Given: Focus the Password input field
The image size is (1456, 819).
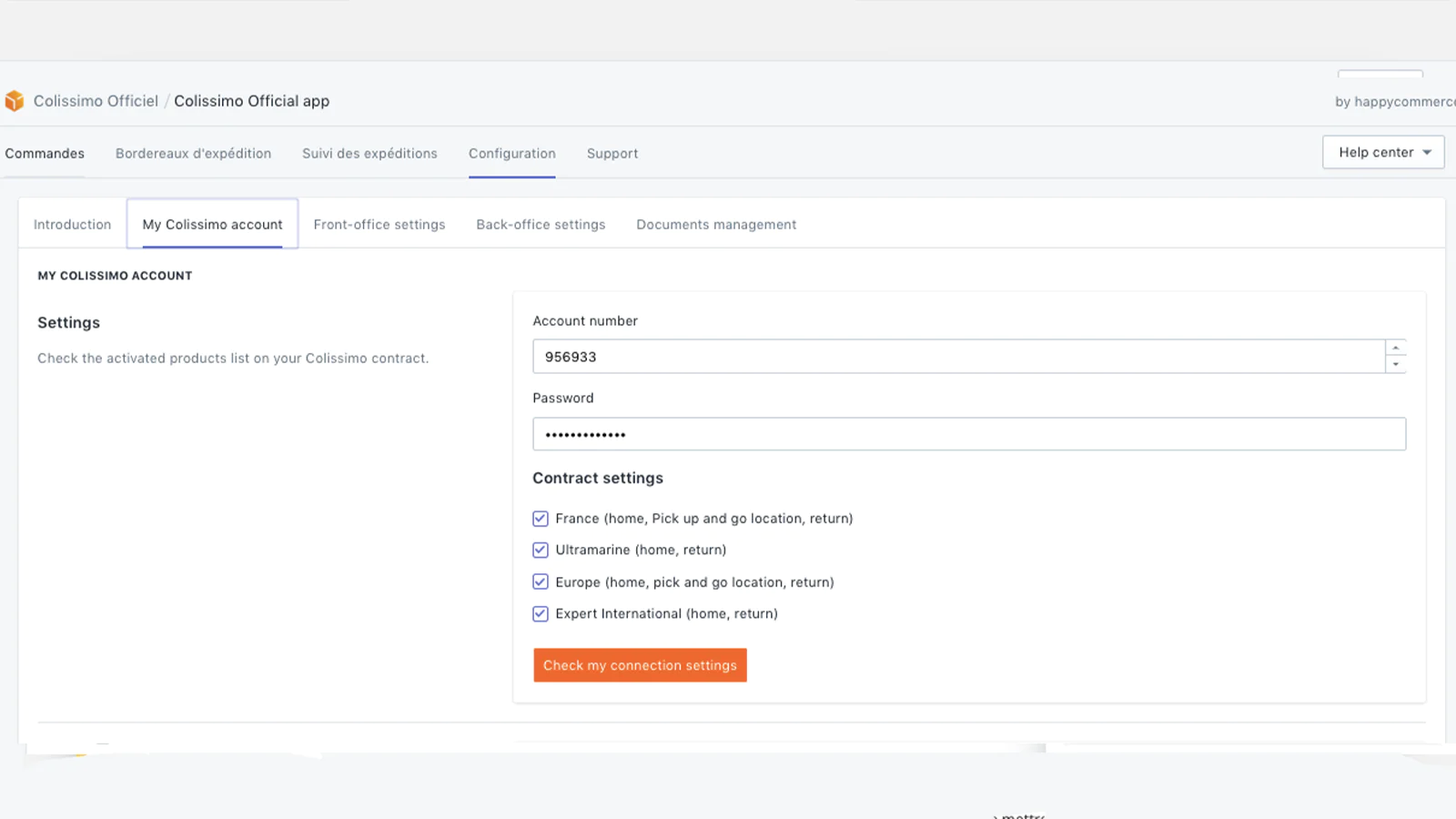Looking at the screenshot, I should click(969, 434).
